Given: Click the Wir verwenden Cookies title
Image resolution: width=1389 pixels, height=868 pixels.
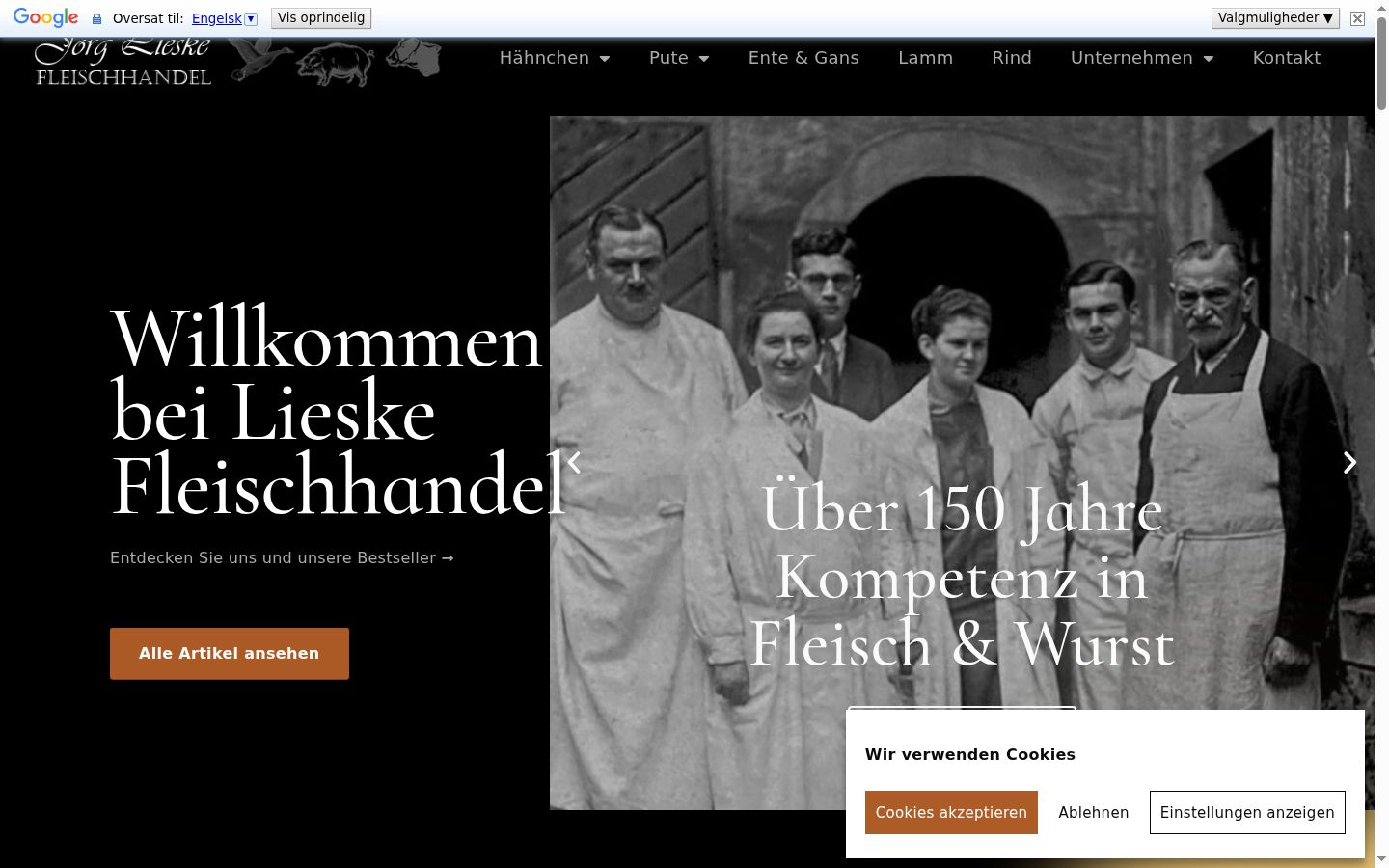Looking at the screenshot, I should (970, 754).
